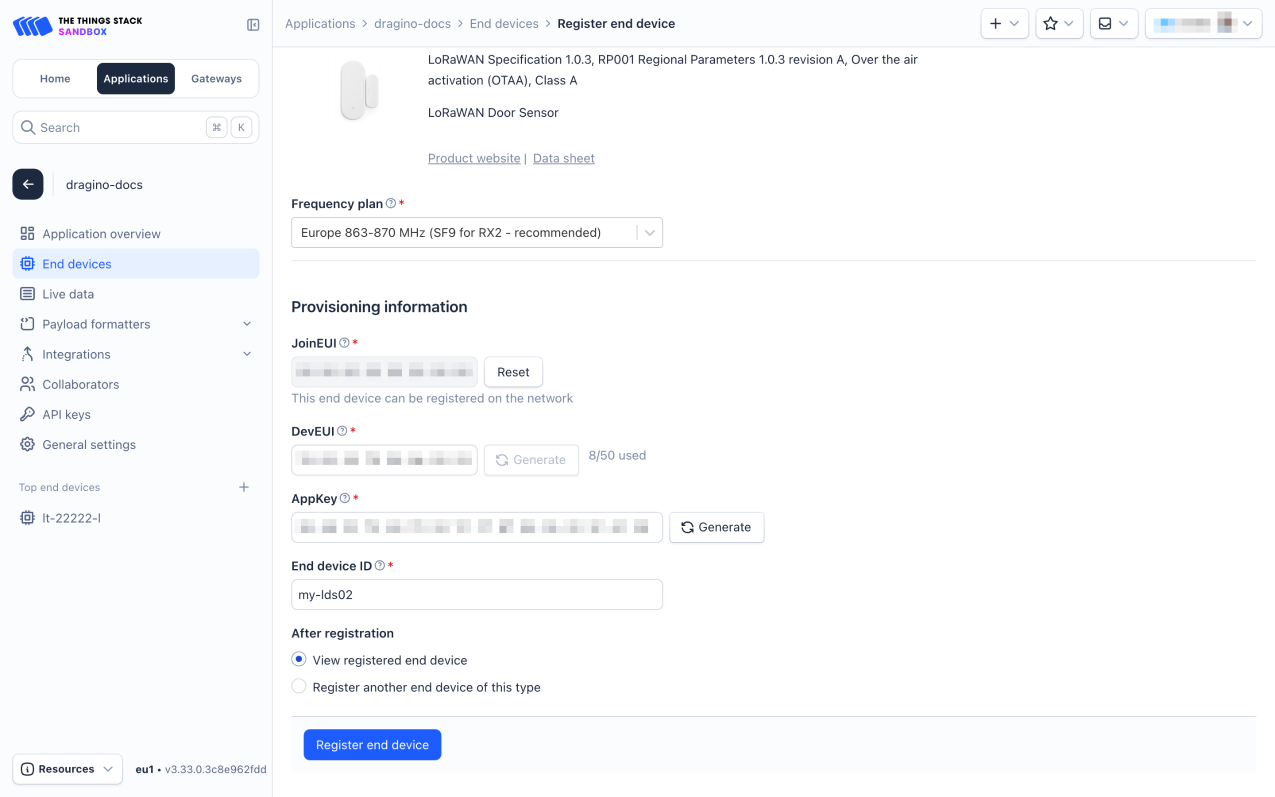Open Application overview in sidebar
1275x797 pixels.
click(x=136, y=233)
